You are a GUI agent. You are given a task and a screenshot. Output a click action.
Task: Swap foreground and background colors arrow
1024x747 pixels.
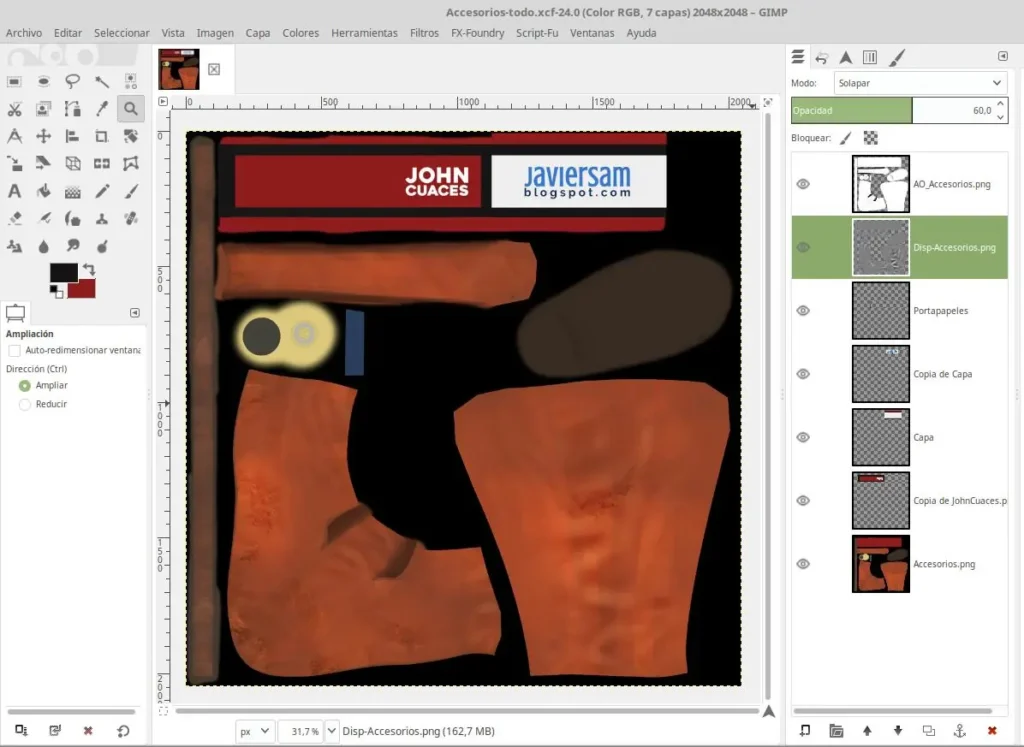point(89,268)
